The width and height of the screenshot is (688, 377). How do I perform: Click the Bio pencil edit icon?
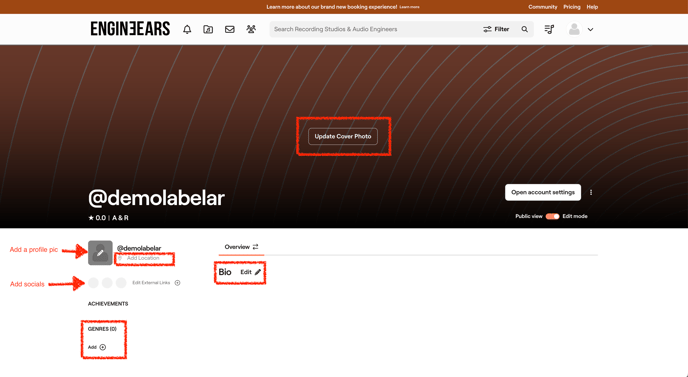[258, 272]
